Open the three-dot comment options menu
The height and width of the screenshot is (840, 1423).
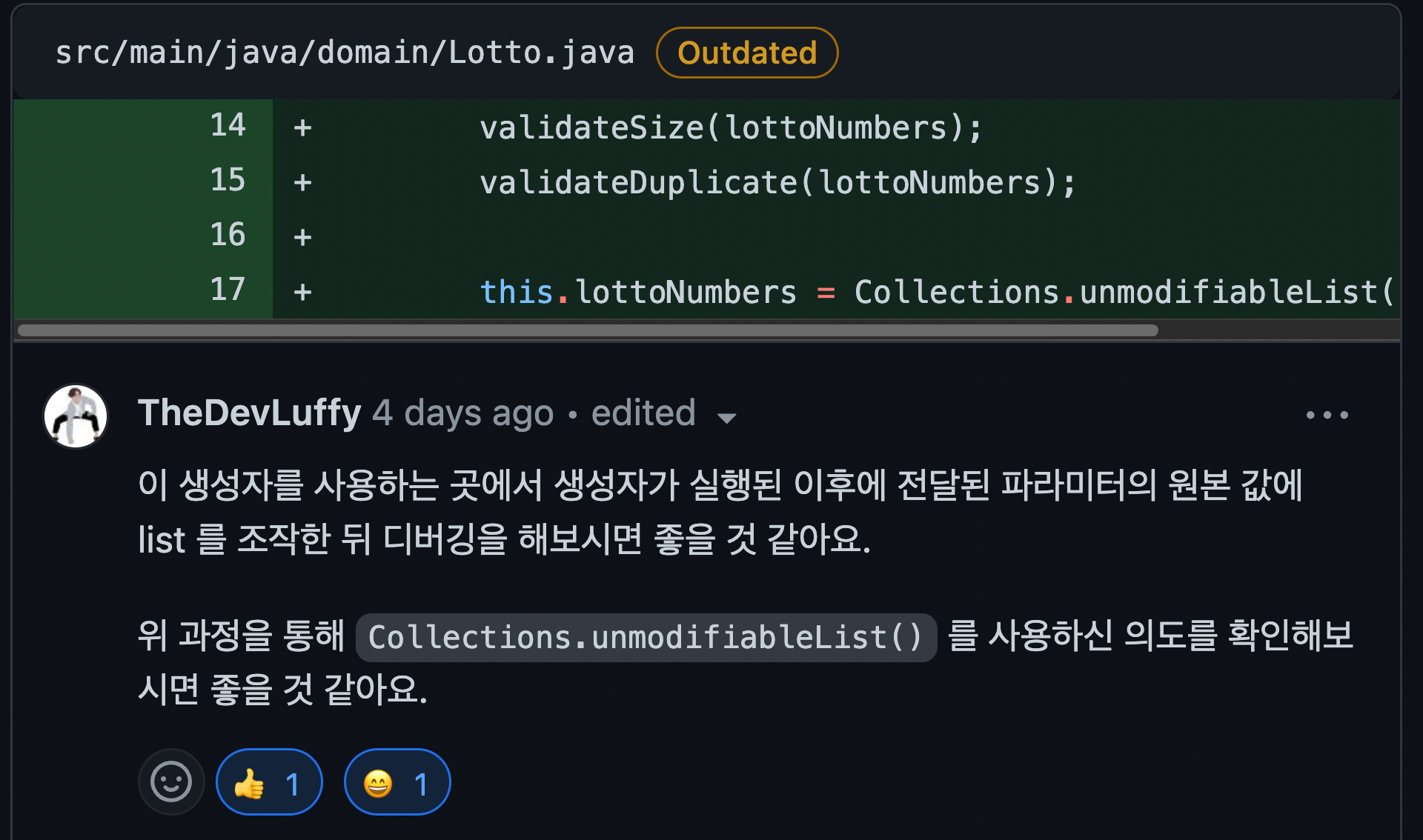[1327, 415]
